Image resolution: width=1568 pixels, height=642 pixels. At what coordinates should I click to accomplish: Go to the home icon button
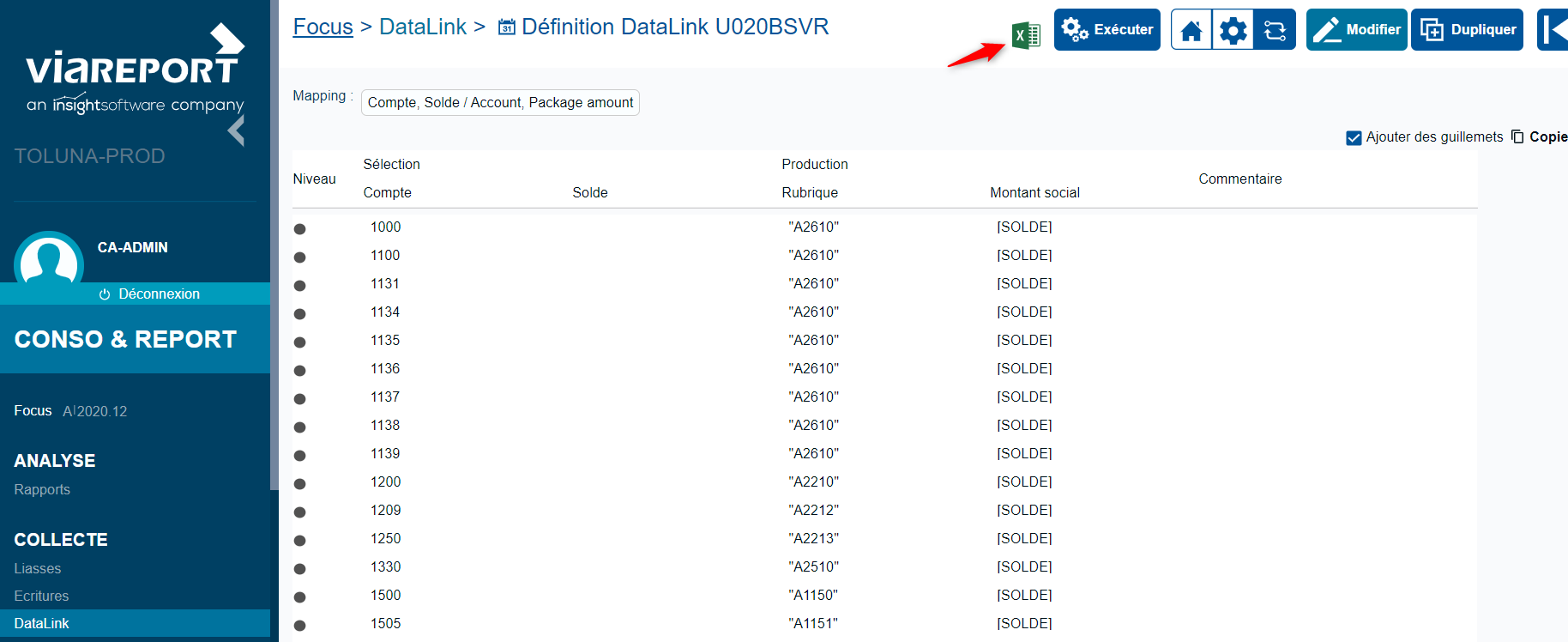point(1191,30)
